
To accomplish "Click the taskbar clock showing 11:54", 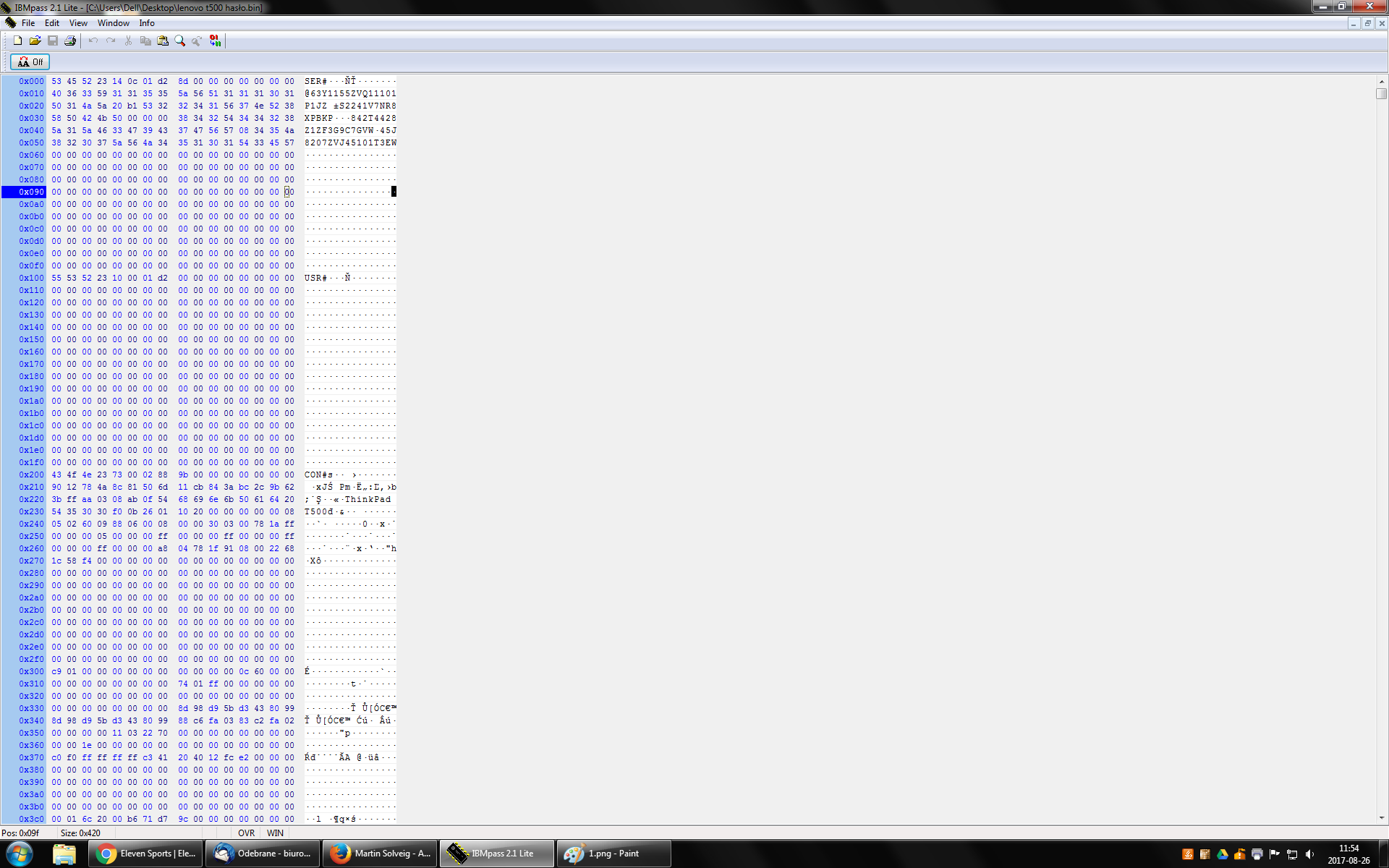I will point(1348,854).
